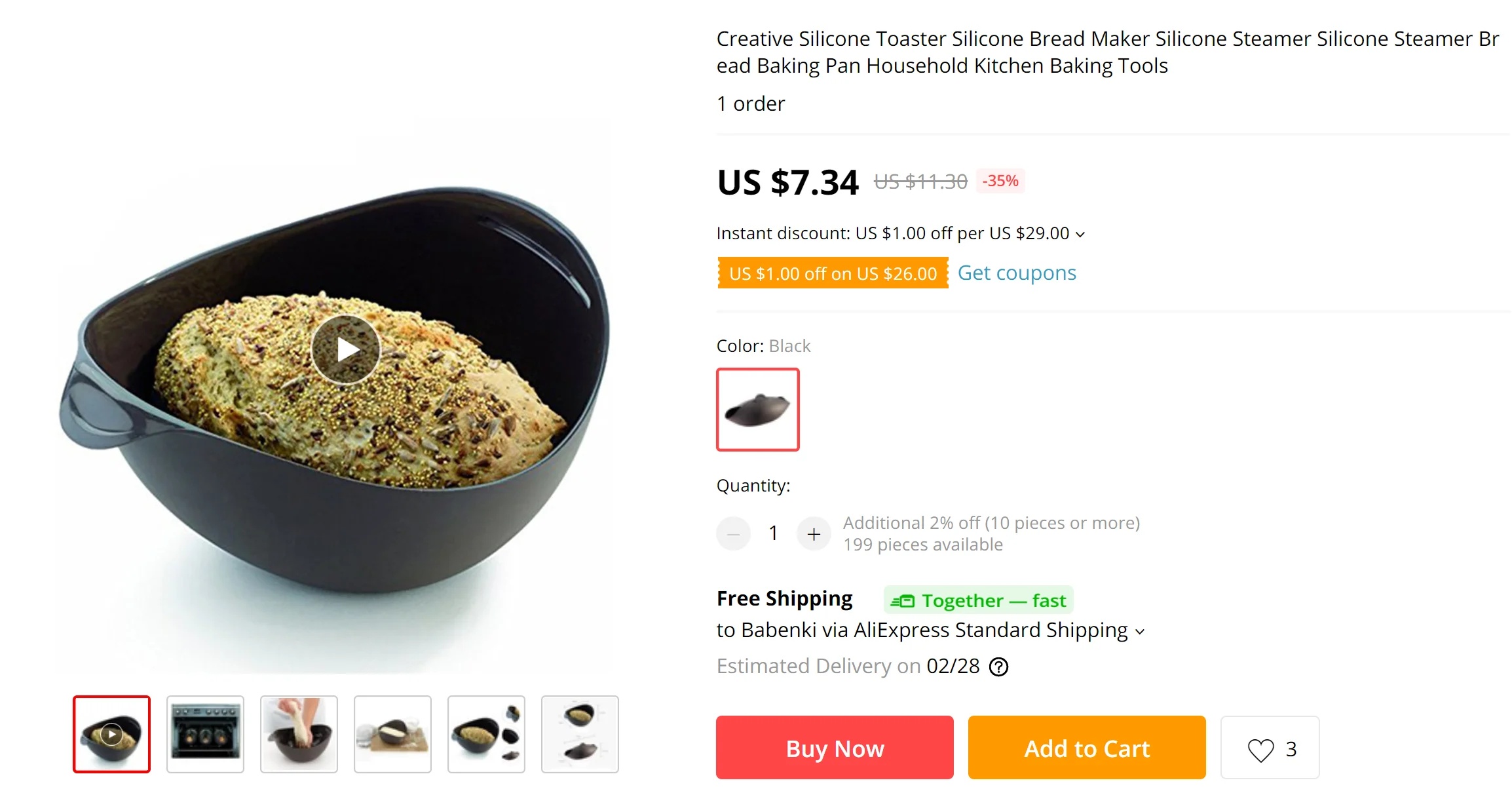Image resolution: width=1512 pixels, height=793 pixels.
Task: Expand the Instant discount details chevron
Action: pyautogui.click(x=1080, y=235)
